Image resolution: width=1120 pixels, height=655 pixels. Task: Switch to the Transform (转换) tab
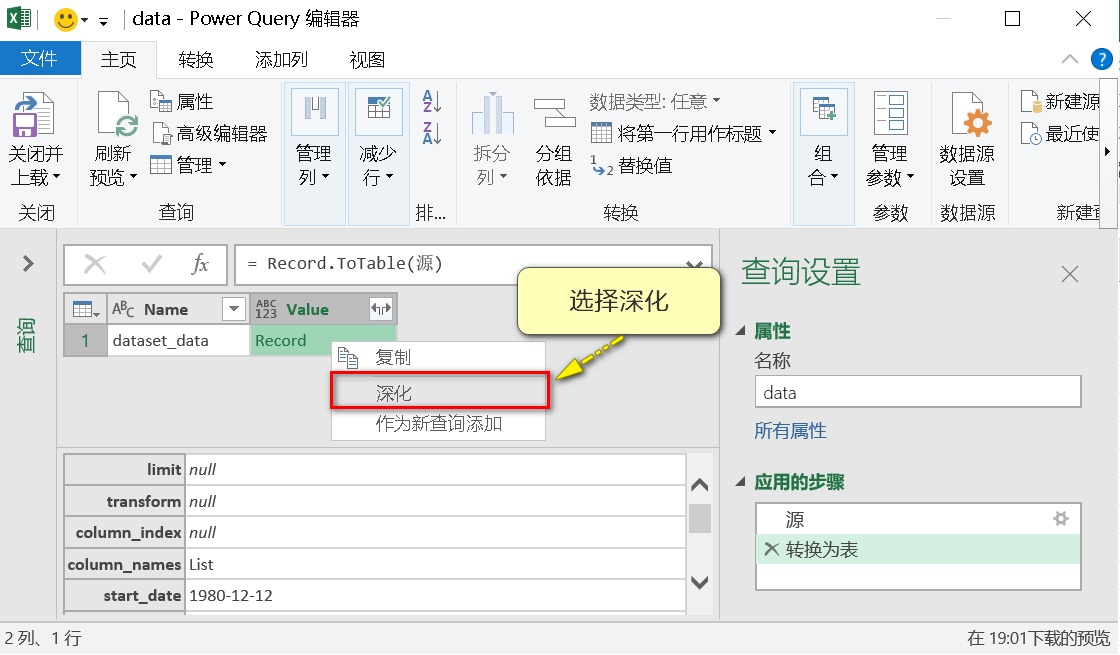pos(196,59)
